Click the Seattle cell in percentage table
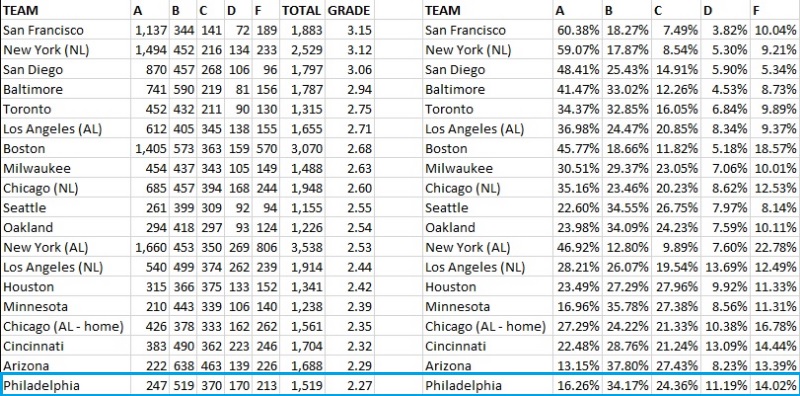800x396 pixels. point(446,208)
